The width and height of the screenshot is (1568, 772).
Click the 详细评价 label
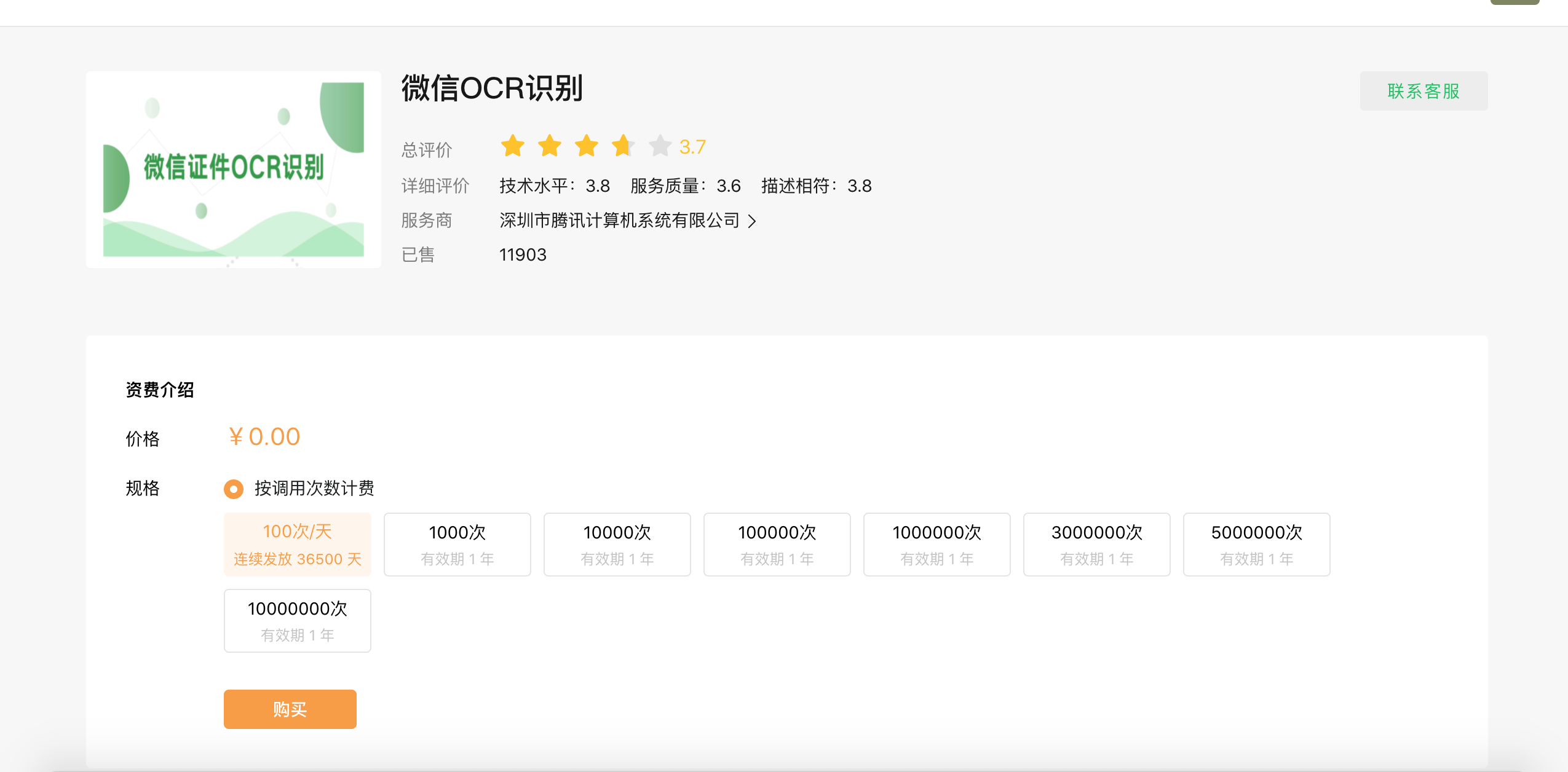[x=435, y=186]
